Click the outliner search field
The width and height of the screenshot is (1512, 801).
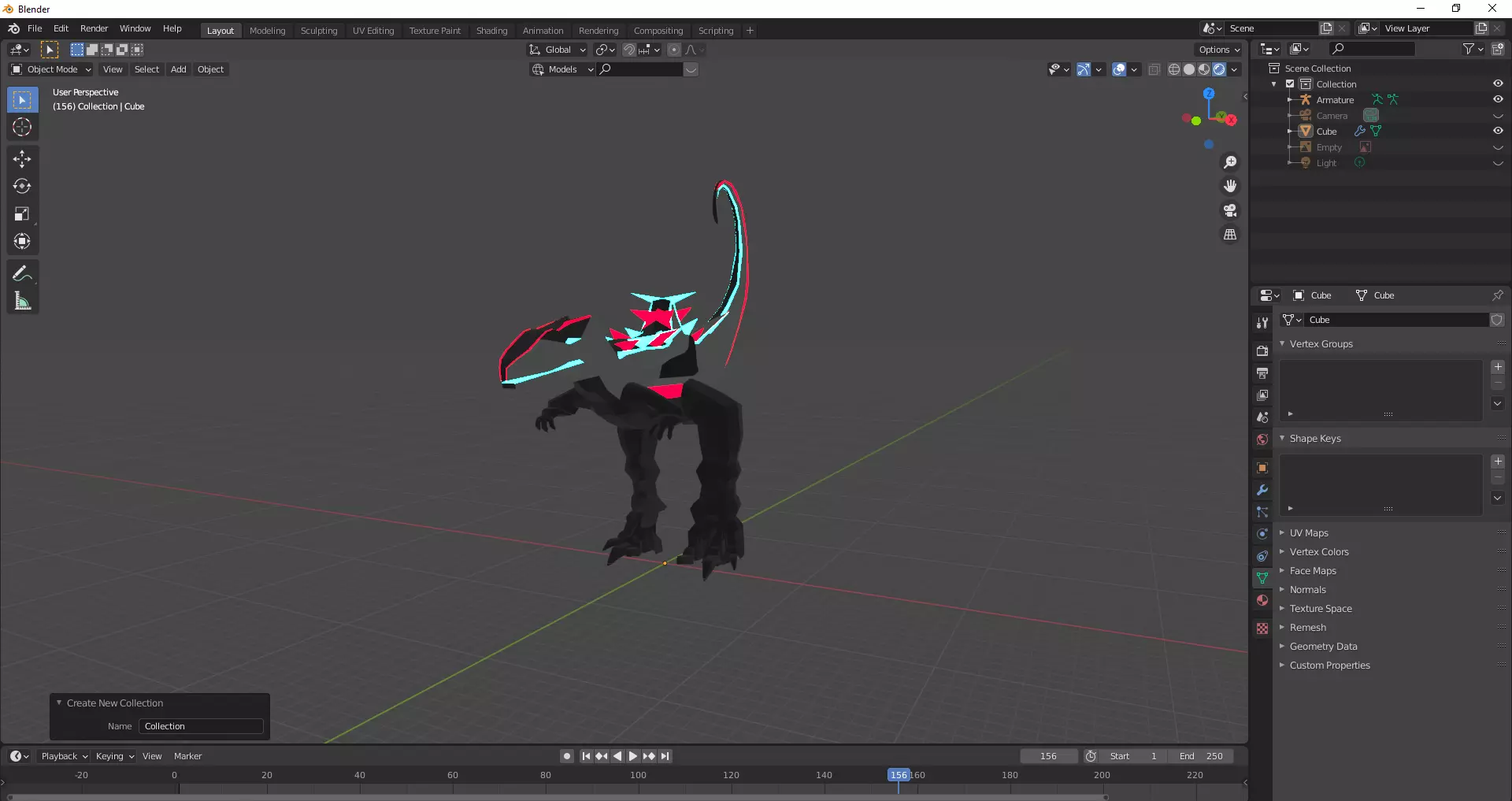pyautogui.click(x=1371, y=49)
